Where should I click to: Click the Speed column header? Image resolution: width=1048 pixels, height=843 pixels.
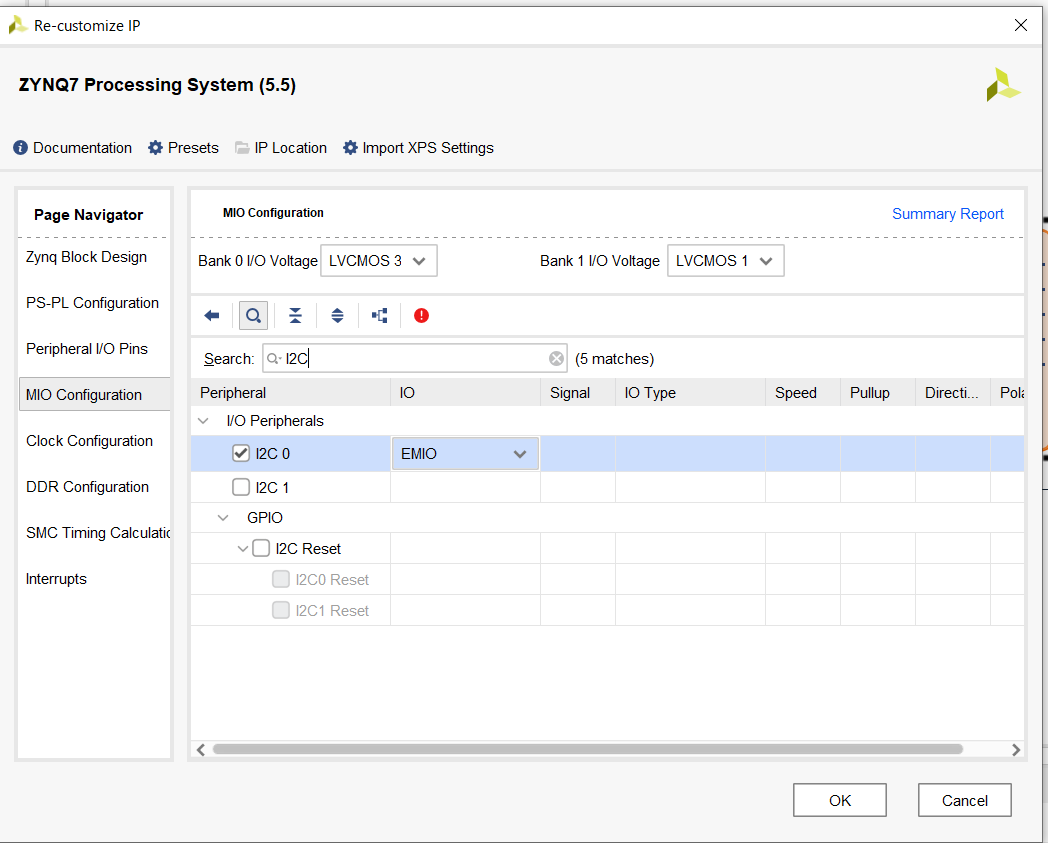click(x=803, y=392)
